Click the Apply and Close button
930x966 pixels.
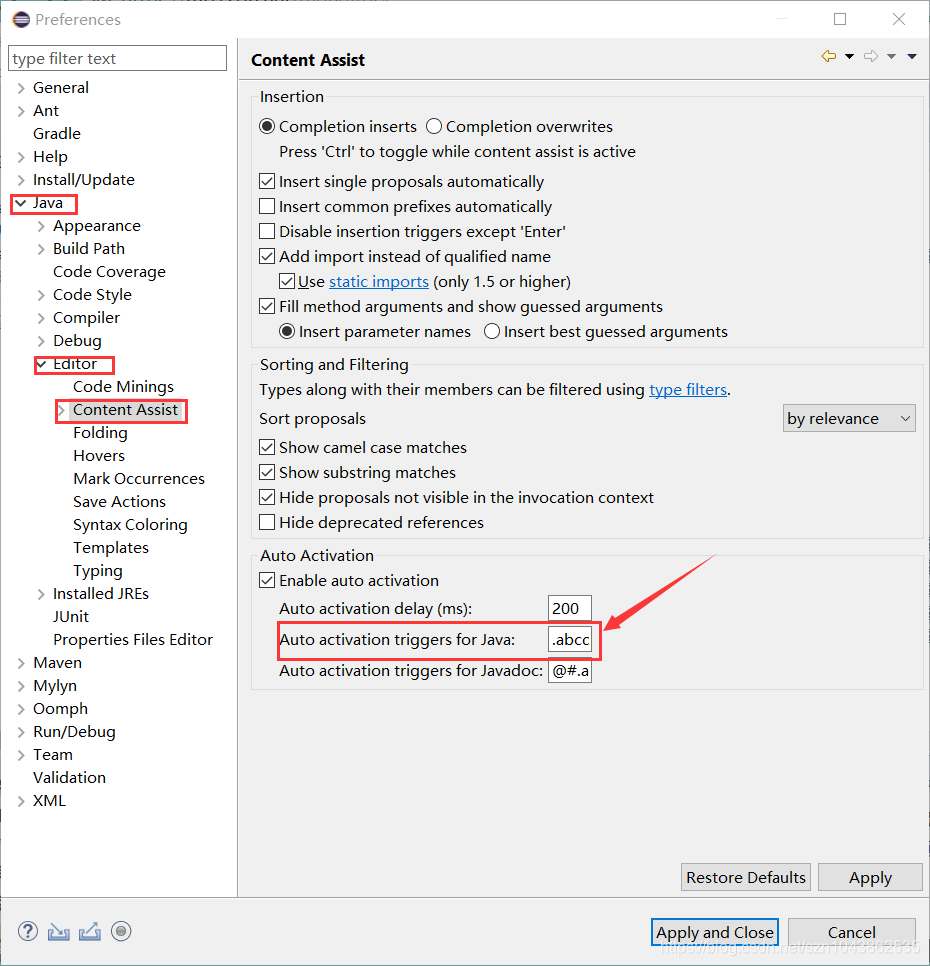coord(714,931)
